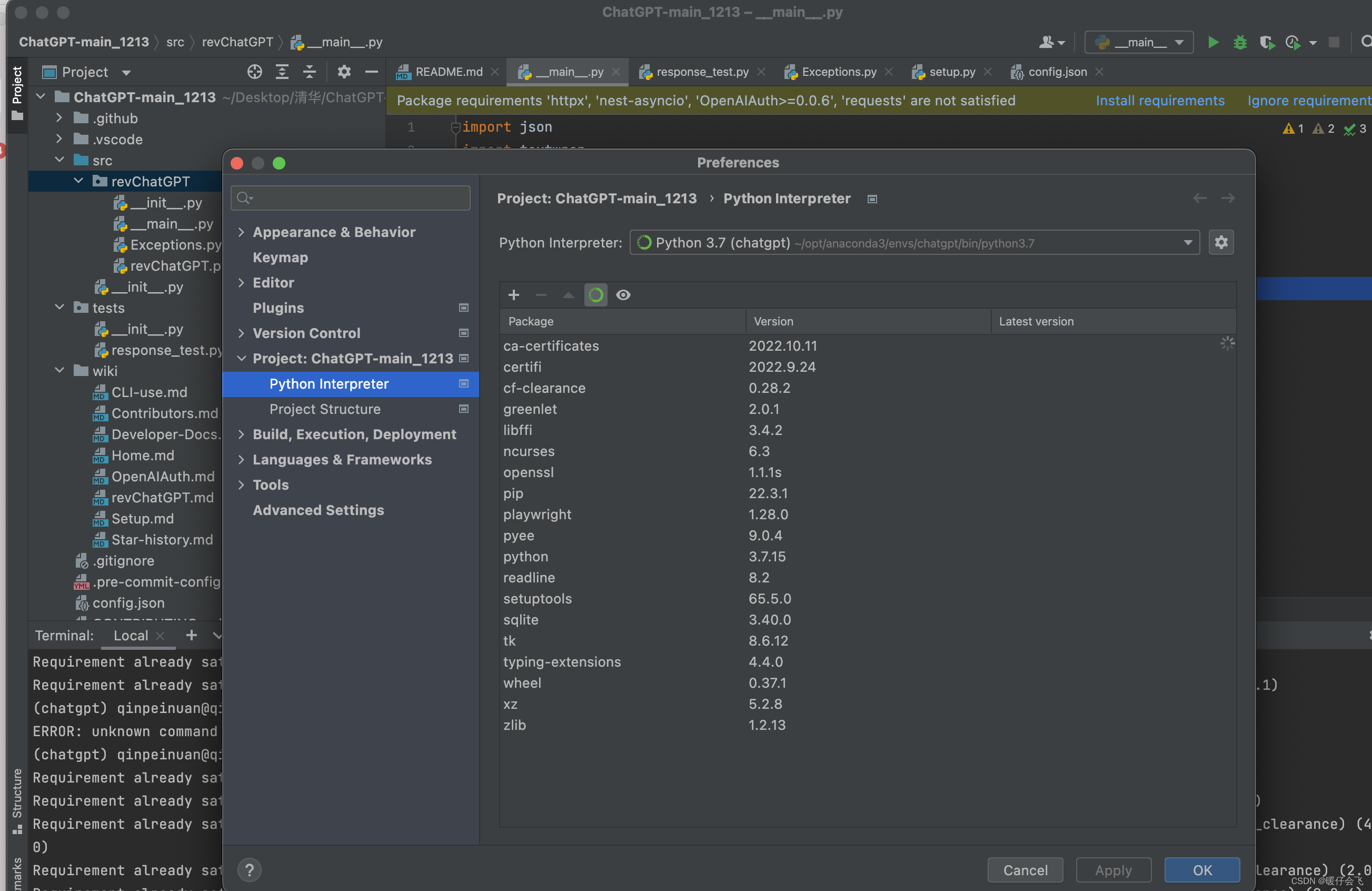Toggle Conda package manager icon
The image size is (1372, 891).
pyautogui.click(x=595, y=295)
